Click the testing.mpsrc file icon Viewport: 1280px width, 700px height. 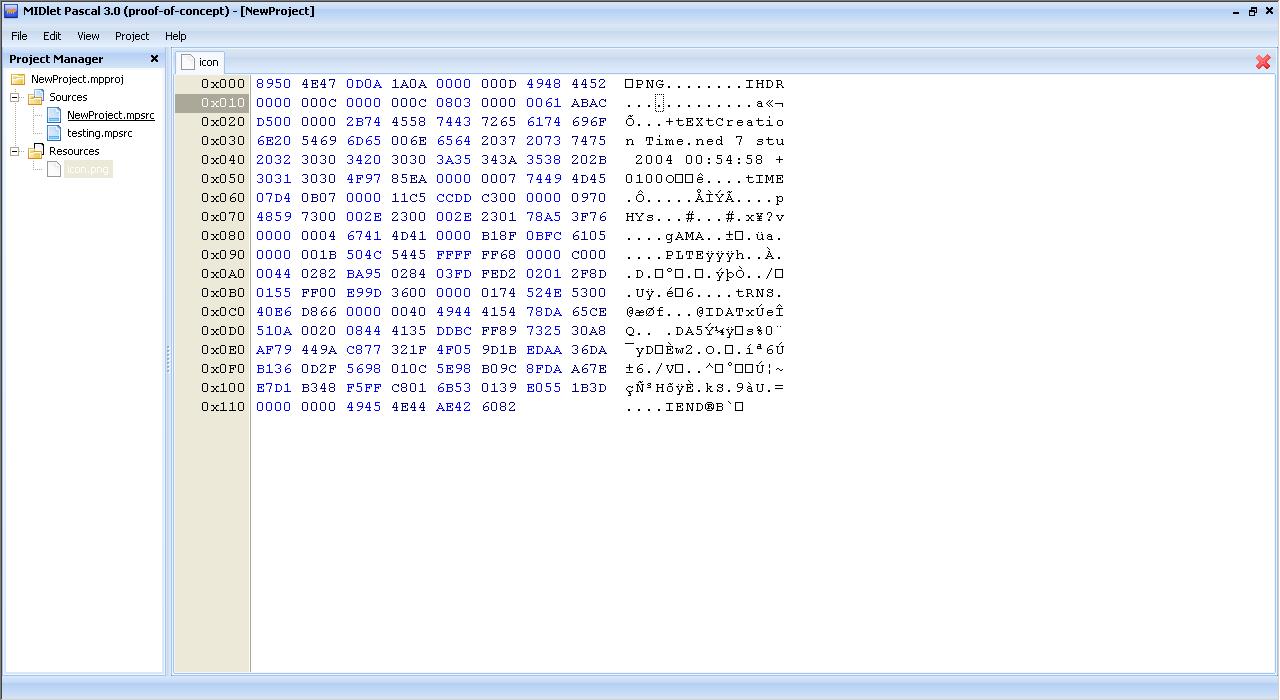click(x=54, y=133)
